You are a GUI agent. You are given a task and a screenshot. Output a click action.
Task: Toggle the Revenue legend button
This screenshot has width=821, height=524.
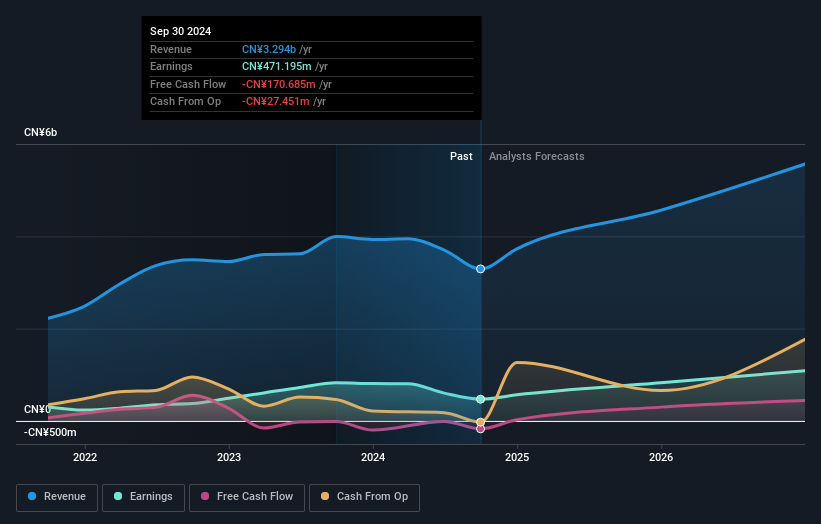[x=57, y=497]
